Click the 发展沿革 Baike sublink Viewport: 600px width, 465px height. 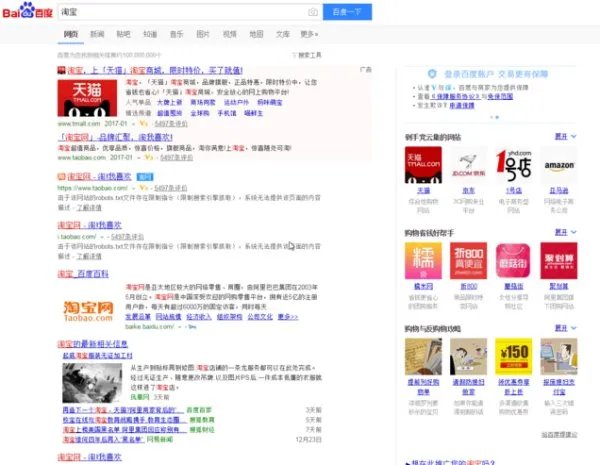138,317
